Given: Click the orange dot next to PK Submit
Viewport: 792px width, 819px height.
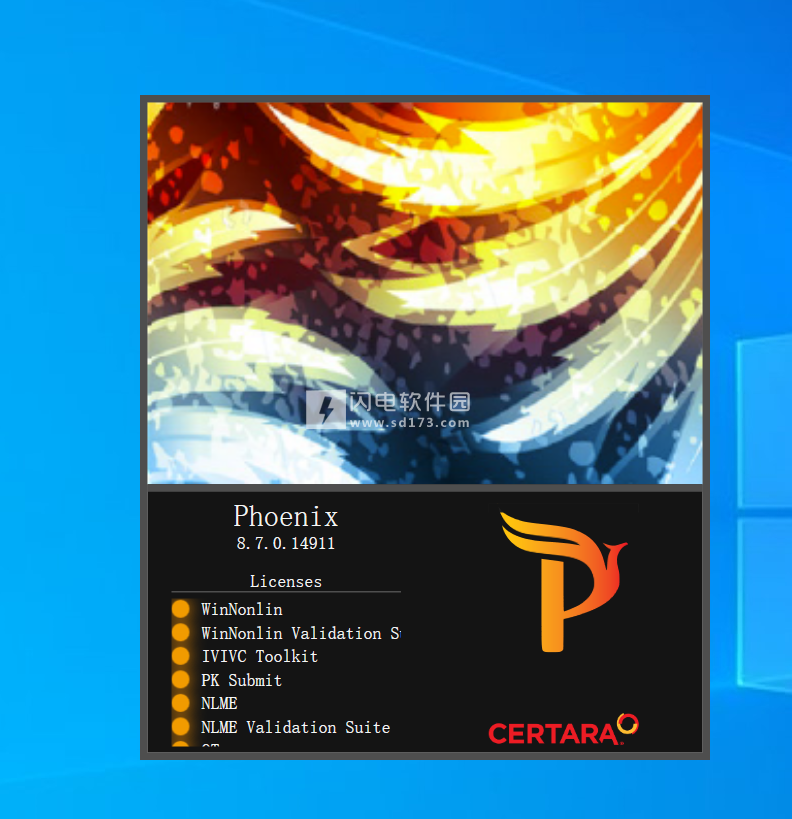Looking at the screenshot, I should click(180, 680).
